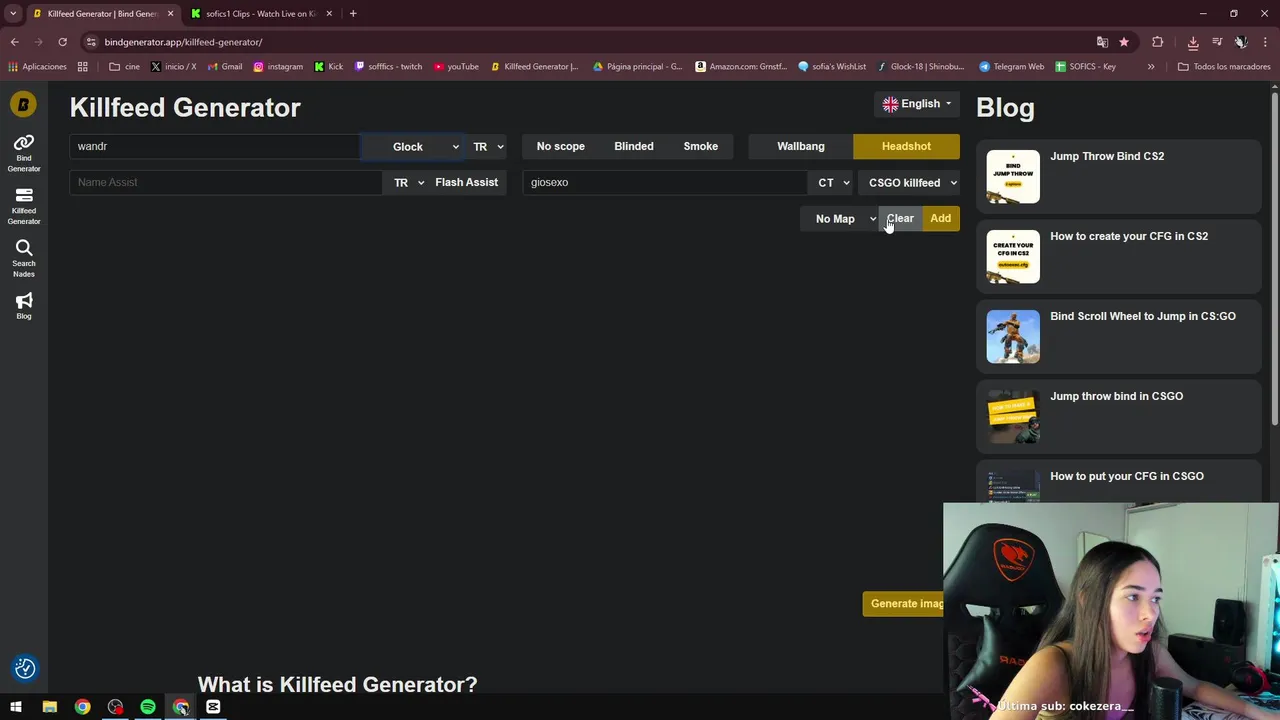Open the Chrome three-dot menu
This screenshot has height=720, width=1280.
tap(1265, 42)
